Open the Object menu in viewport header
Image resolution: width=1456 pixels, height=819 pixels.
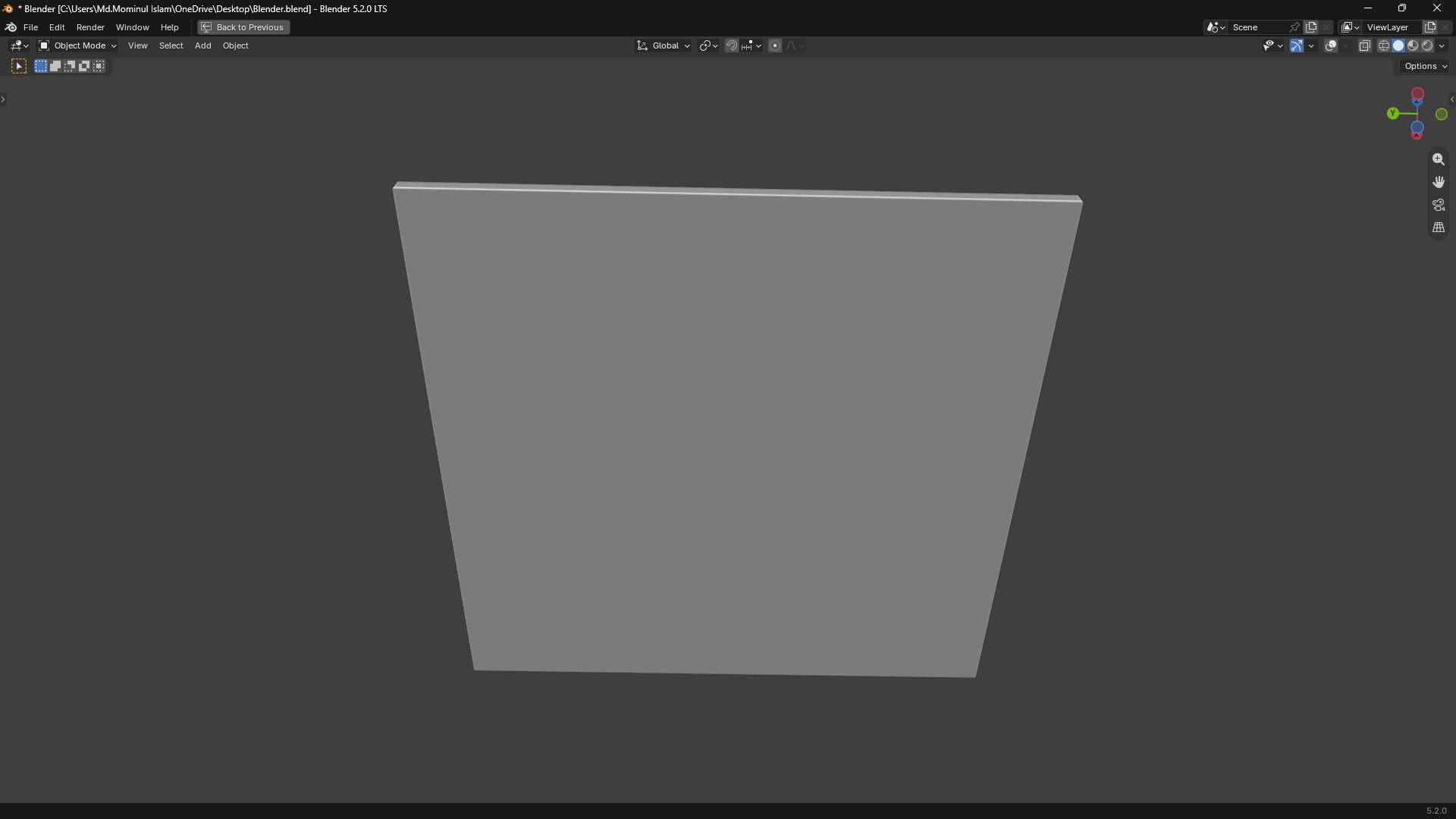click(x=236, y=46)
